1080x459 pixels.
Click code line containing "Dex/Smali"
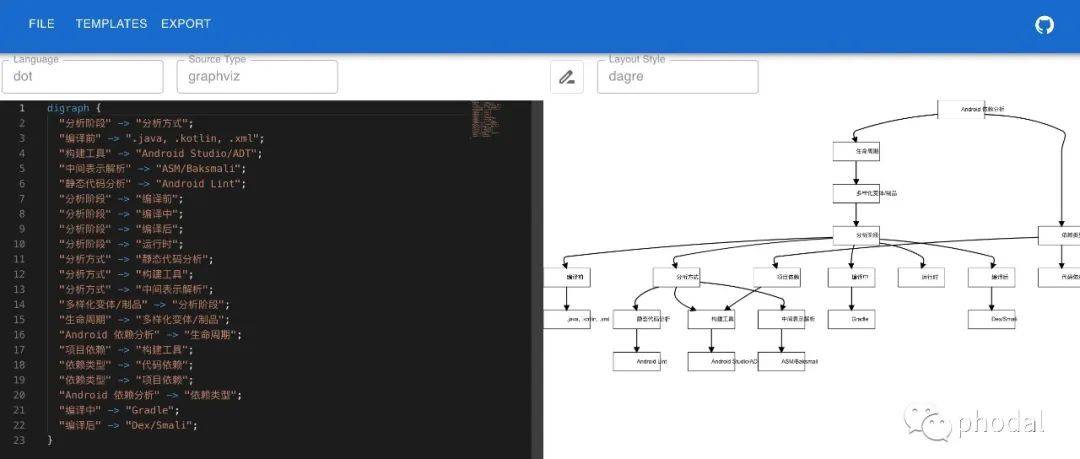(128, 425)
